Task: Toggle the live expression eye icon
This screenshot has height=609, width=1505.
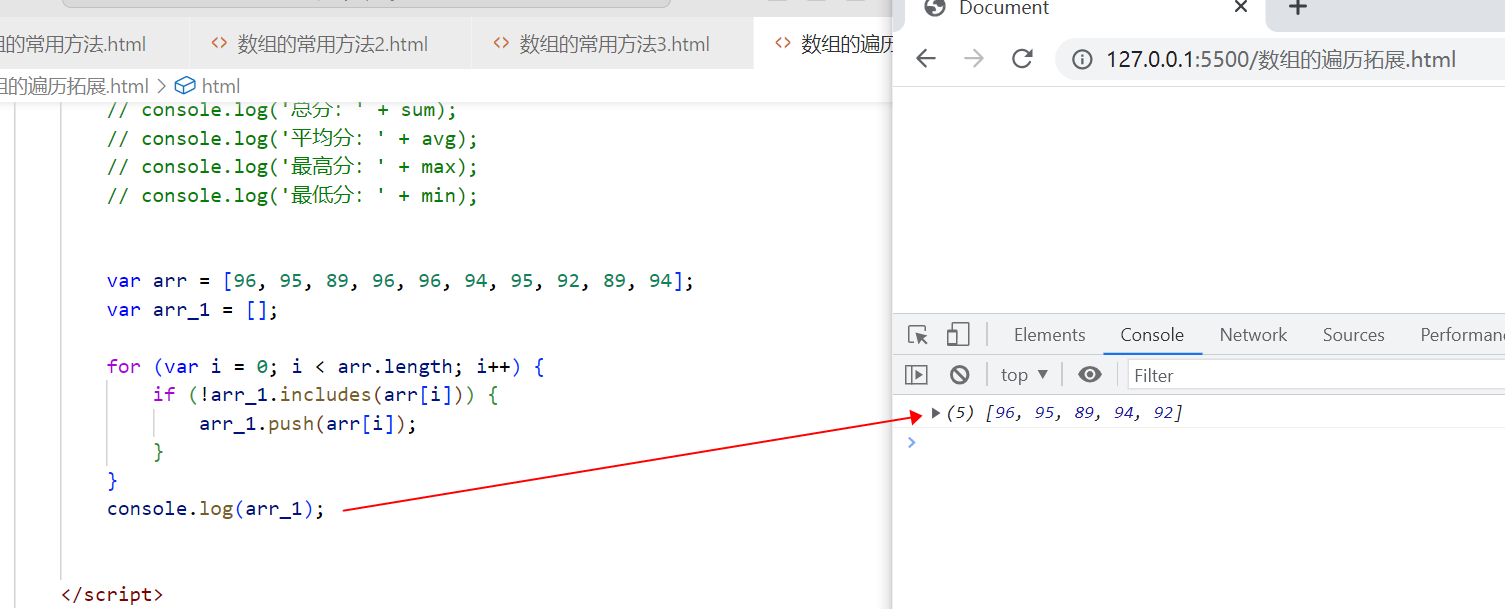Action: (1089, 374)
